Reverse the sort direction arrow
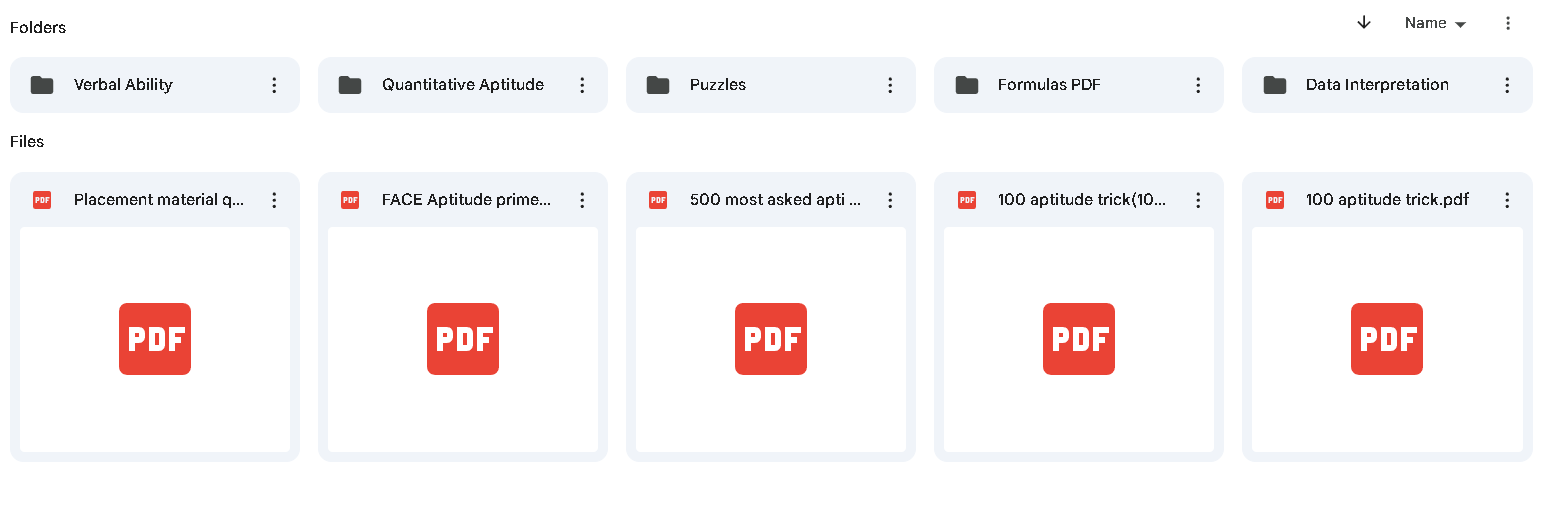The height and width of the screenshot is (512, 1547). click(x=1364, y=23)
